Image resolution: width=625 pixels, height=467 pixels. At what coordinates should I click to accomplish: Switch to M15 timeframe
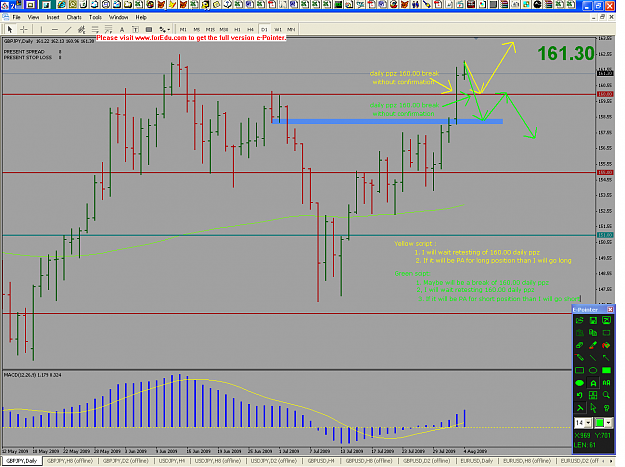(x=210, y=29)
